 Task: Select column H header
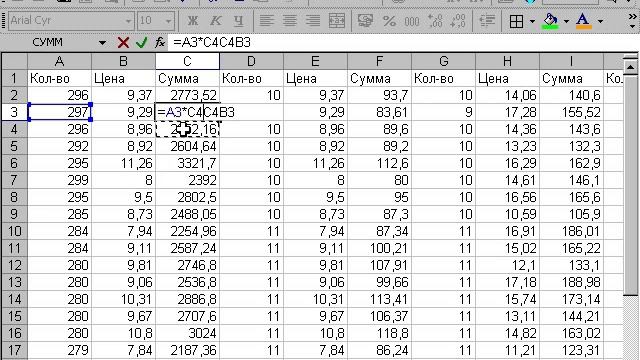507,61
